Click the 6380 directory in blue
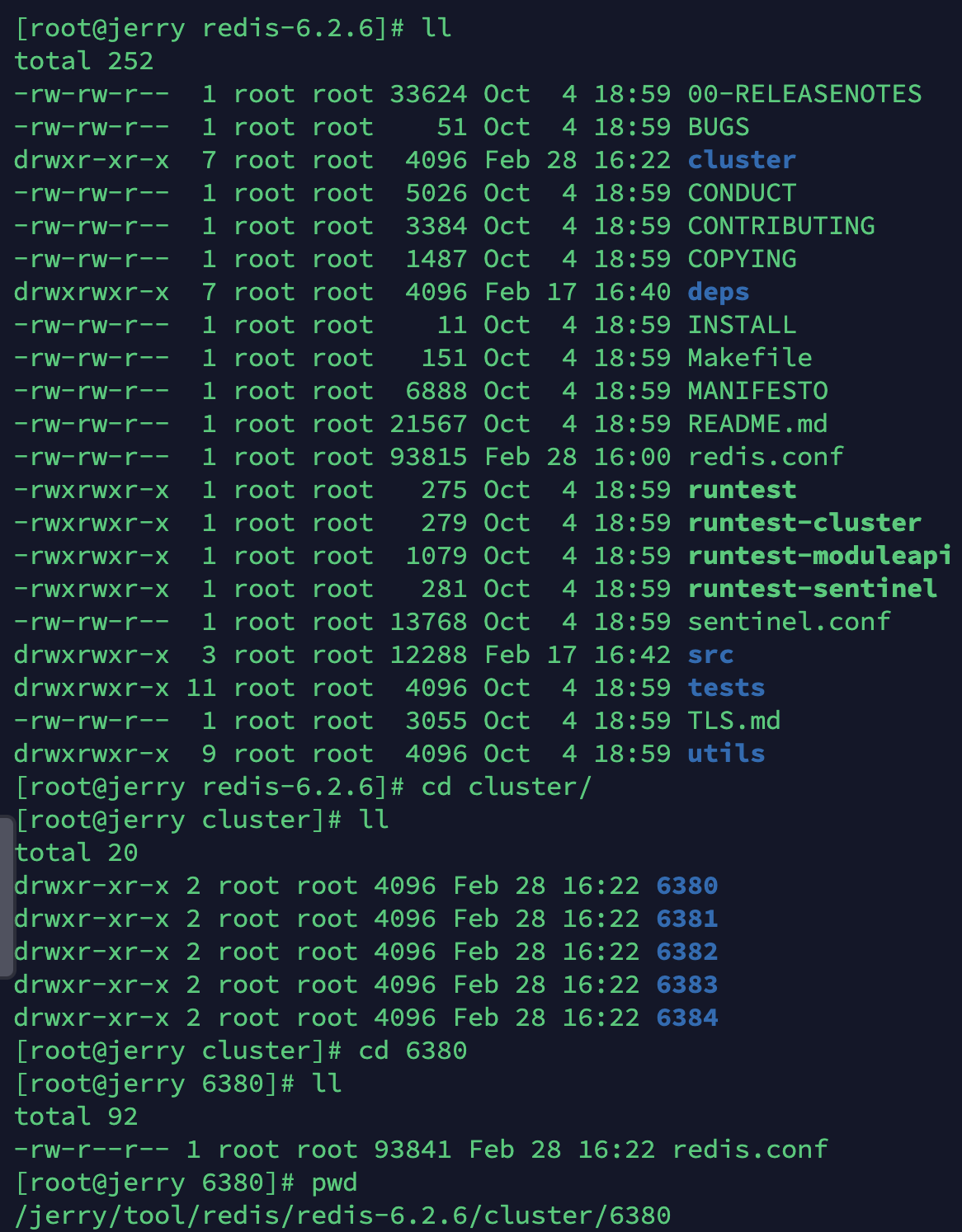The height and width of the screenshot is (1232, 962). [x=687, y=886]
